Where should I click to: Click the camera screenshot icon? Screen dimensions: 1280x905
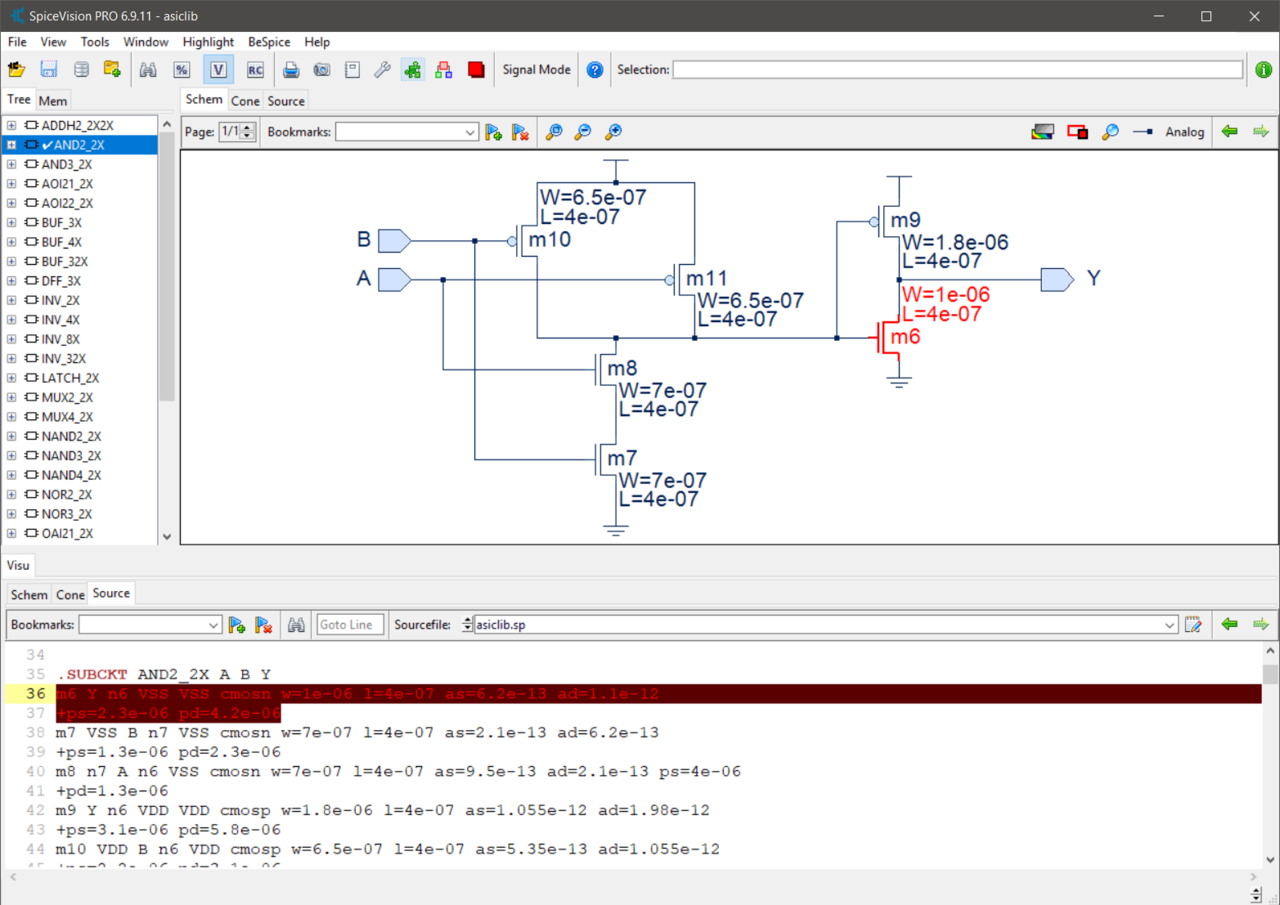tap(322, 70)
